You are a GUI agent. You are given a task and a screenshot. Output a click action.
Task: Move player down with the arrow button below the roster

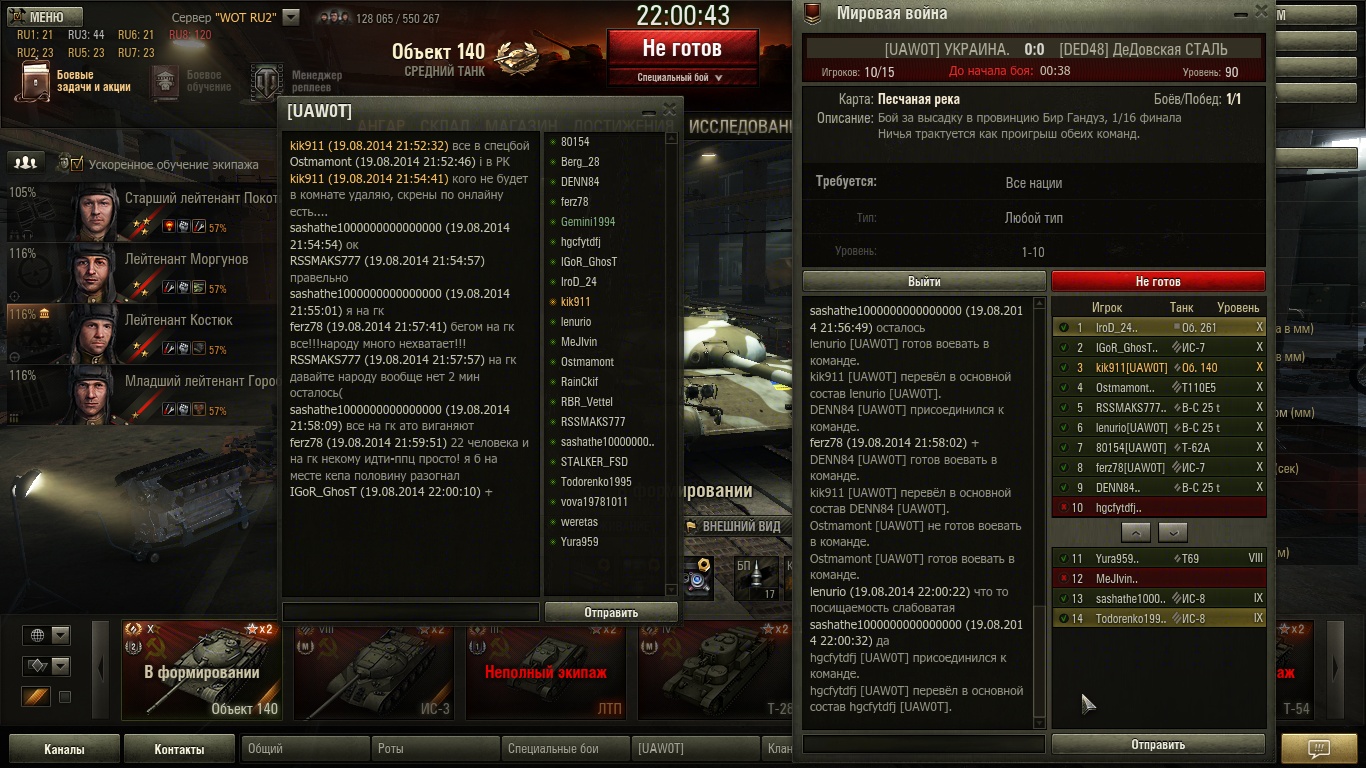point(1172,532)
